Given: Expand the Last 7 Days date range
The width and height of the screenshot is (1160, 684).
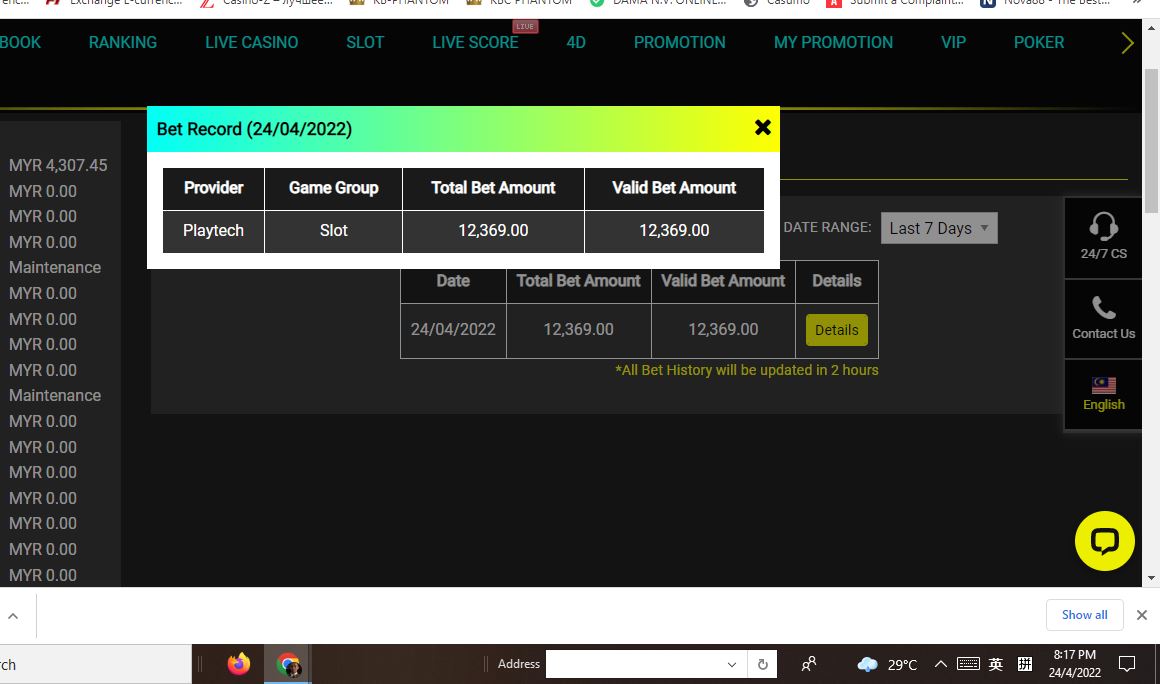Looking at the screenshot, I should pos(938,228).
